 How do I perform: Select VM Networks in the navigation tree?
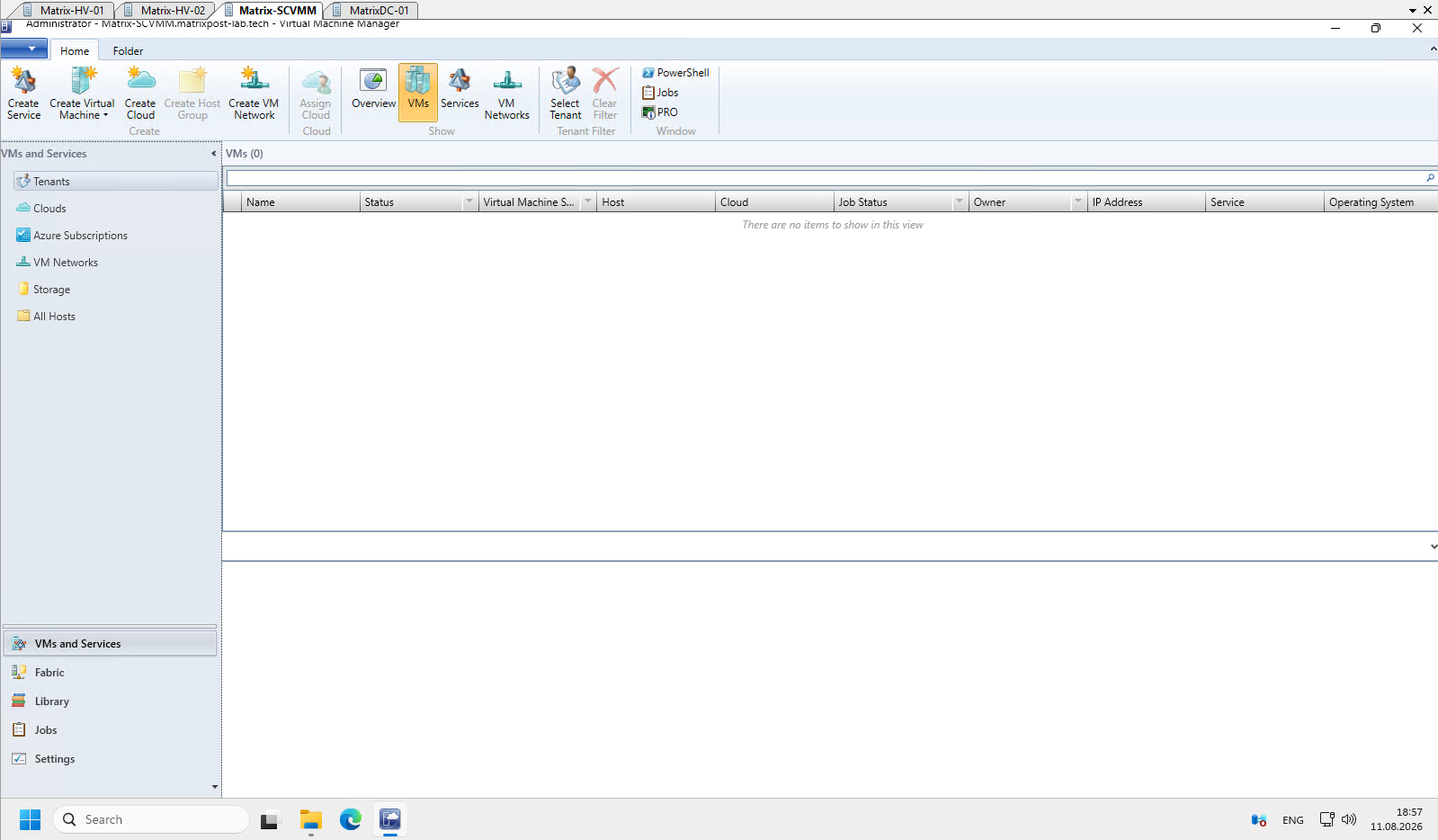point(58,263)
